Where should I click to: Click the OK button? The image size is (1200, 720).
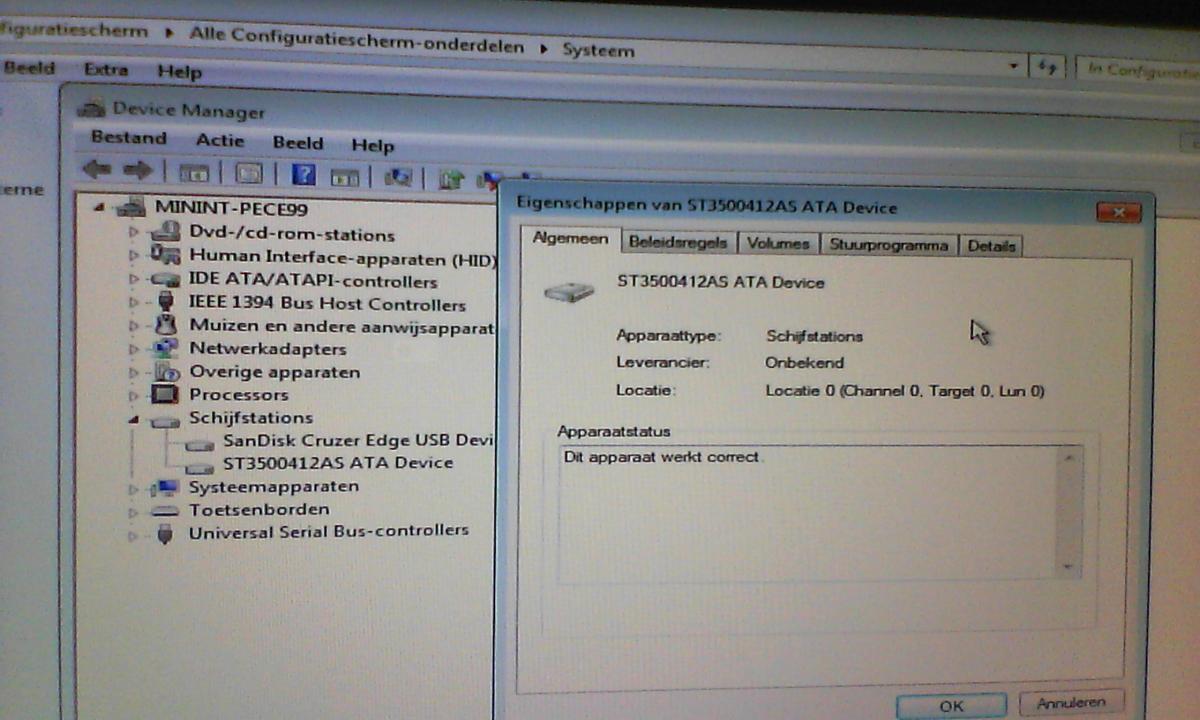[951, 706]
